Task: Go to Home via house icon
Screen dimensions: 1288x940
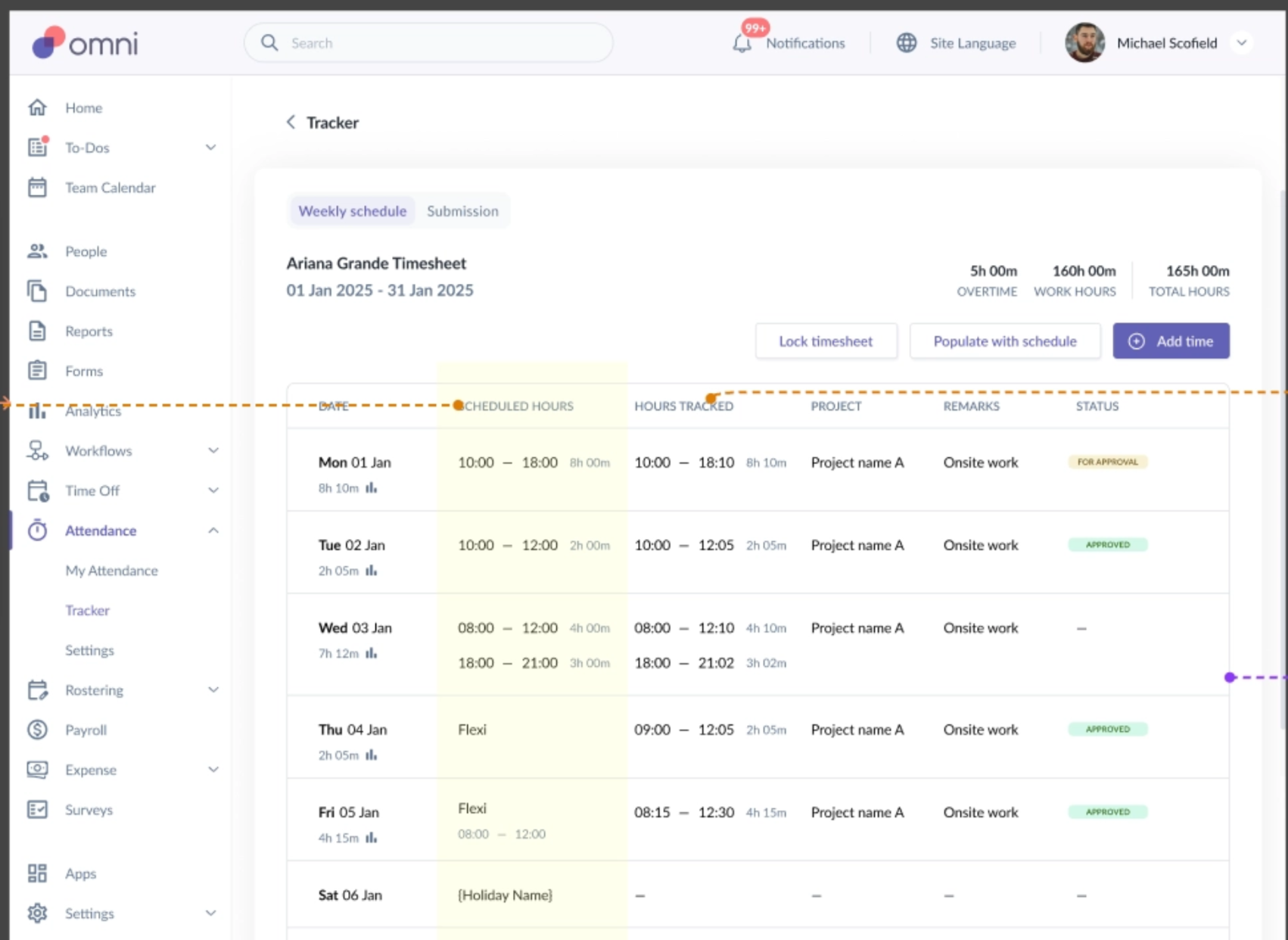Action: 37,107
